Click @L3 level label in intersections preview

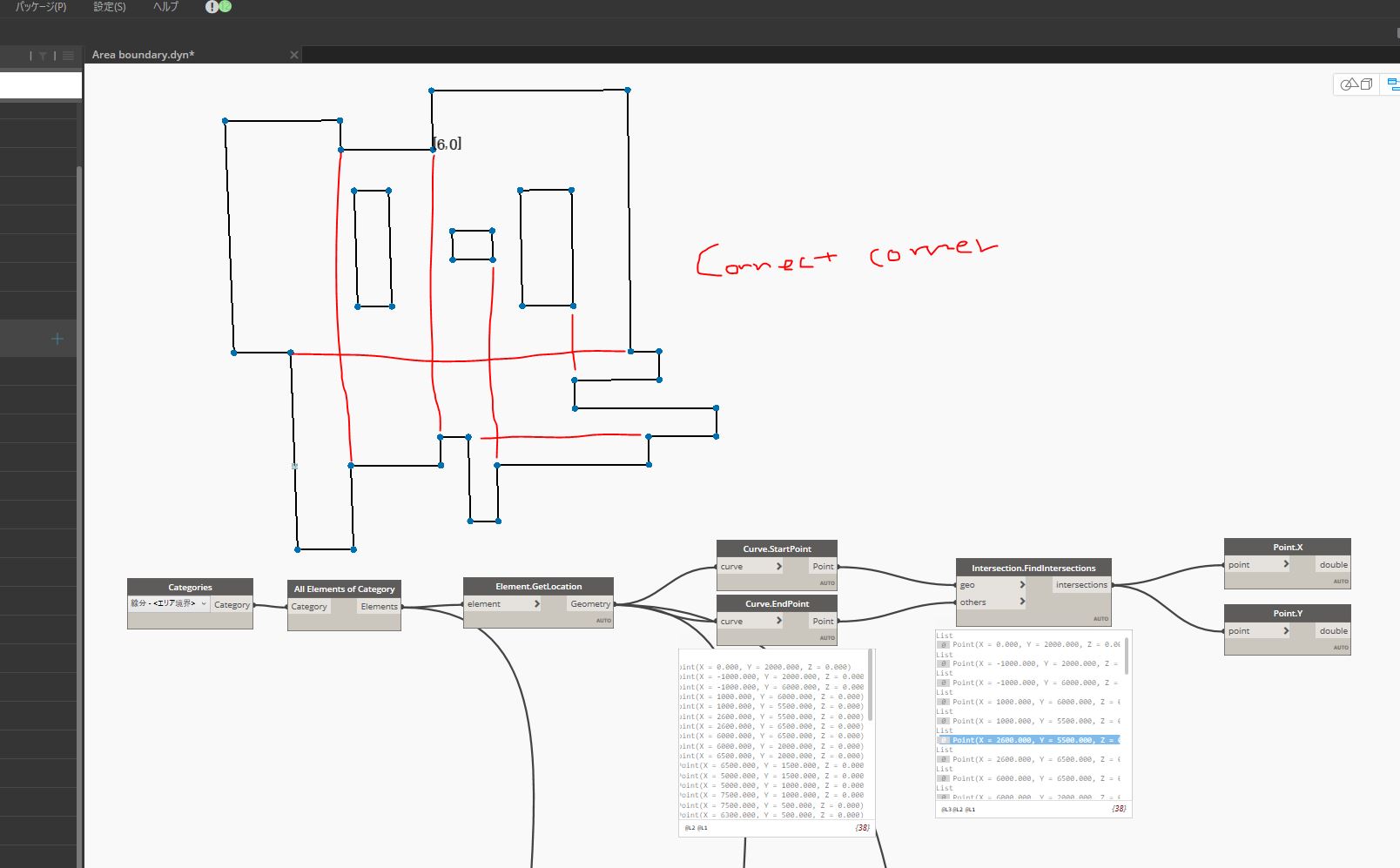click(945, 810)
